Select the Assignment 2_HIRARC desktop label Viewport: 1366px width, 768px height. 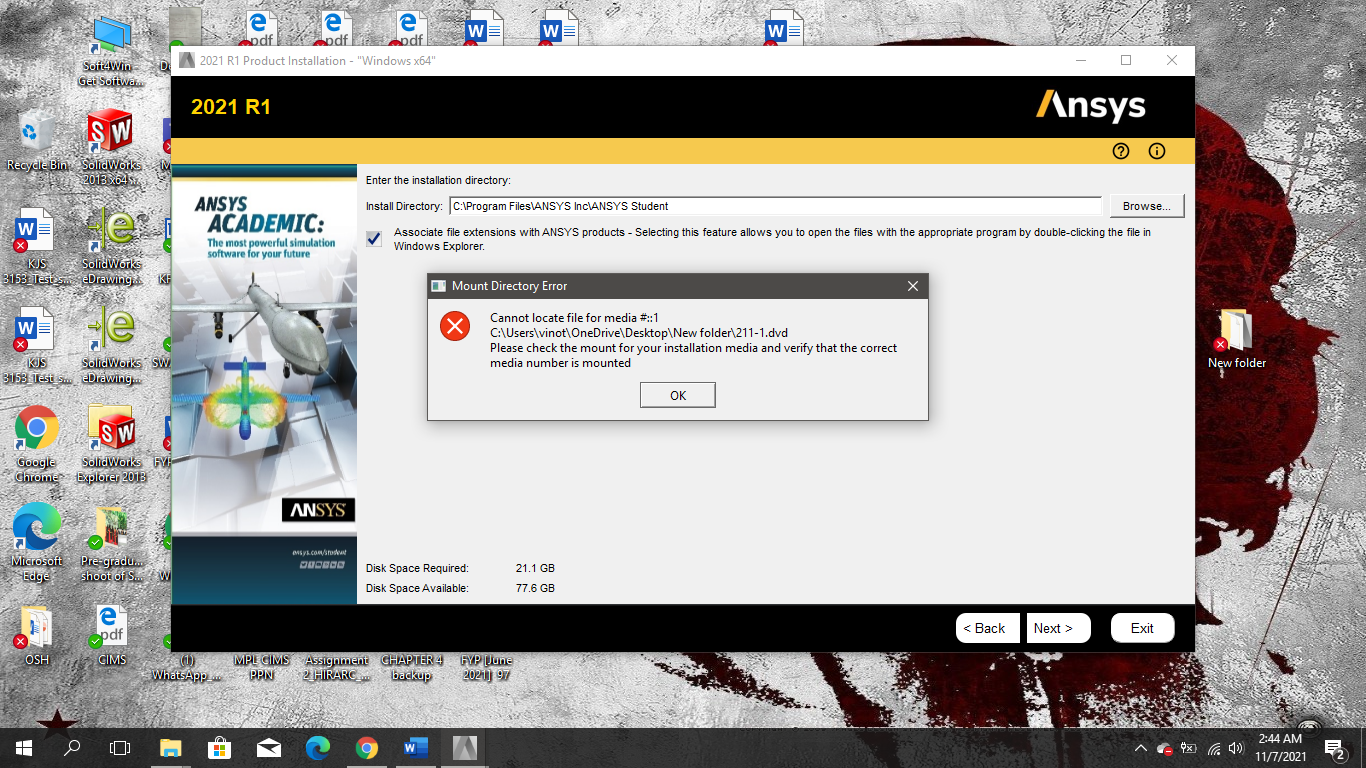pos(337,667)
